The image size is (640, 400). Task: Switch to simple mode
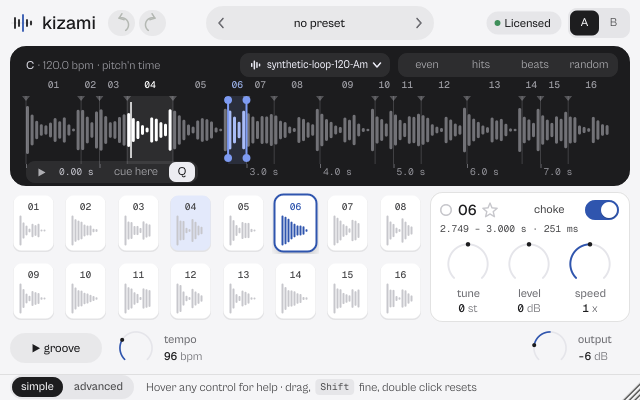37,387
